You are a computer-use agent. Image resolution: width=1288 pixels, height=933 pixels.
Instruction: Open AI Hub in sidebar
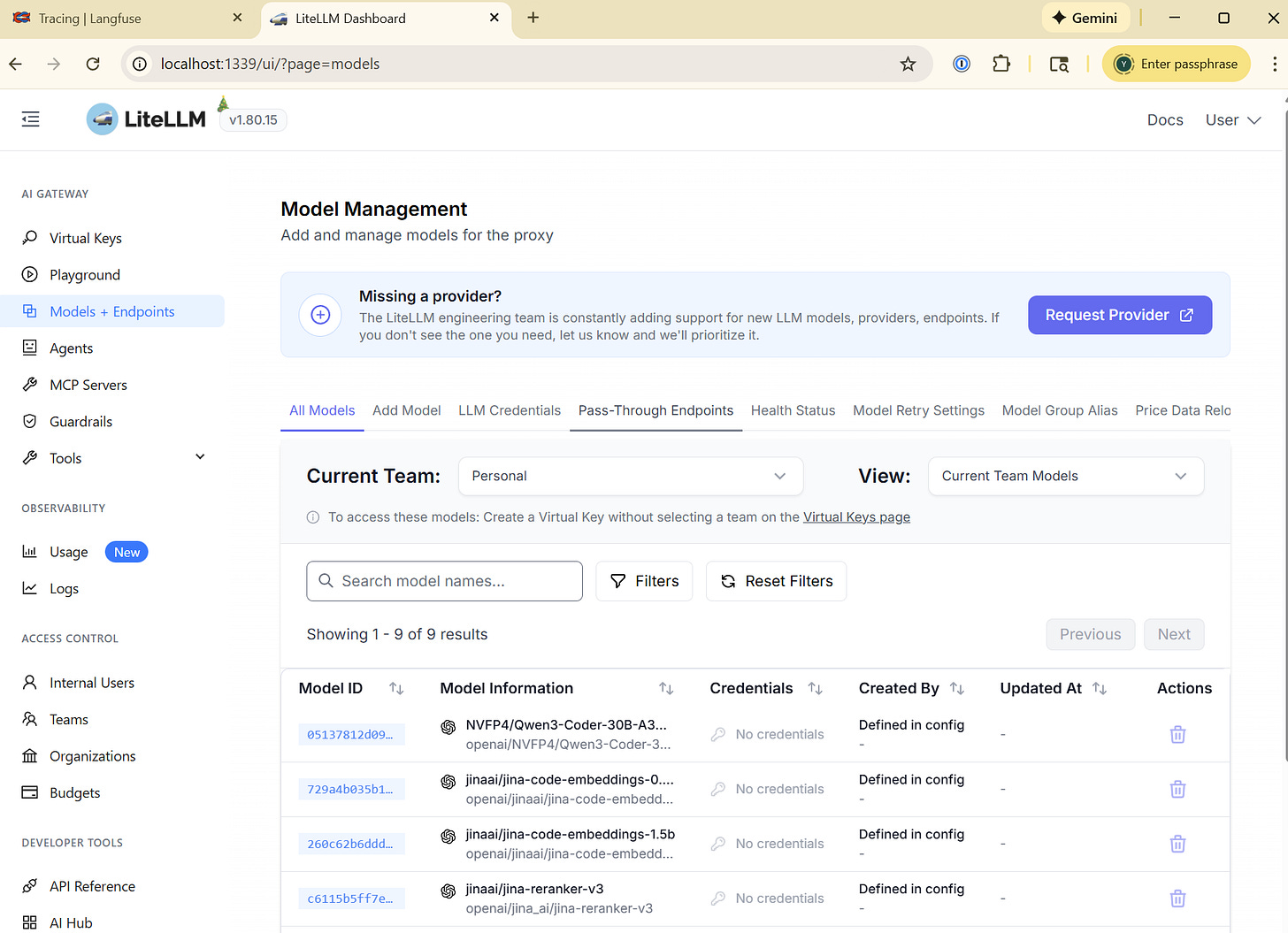pyautogui.click(x=71, y=922)
